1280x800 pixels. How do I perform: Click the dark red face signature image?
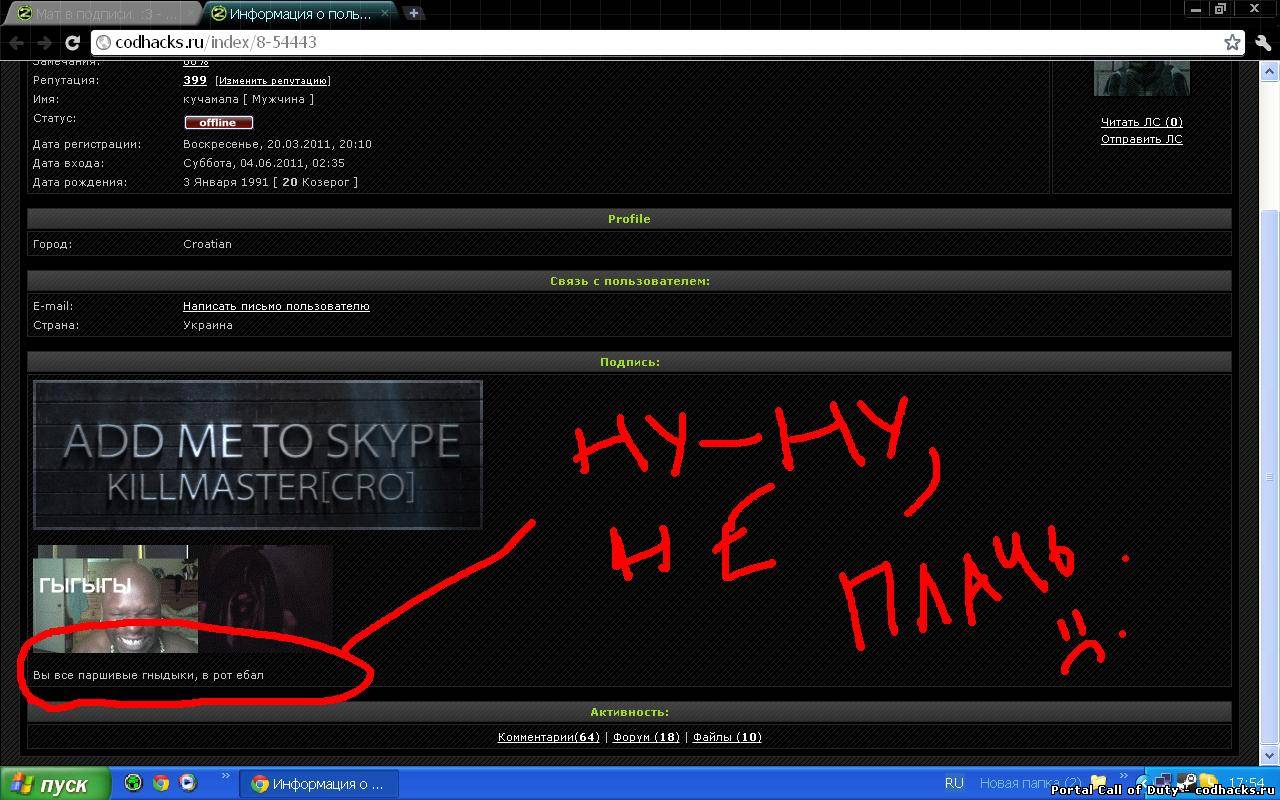pos(266,599)
